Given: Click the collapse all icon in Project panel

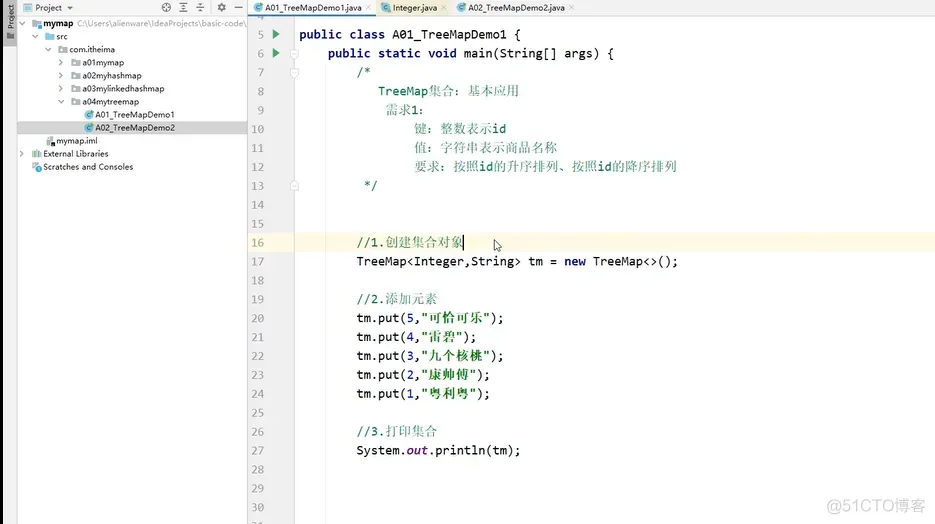Looking at the screenshot, I should pyautogui.click(x=200, y=7).
